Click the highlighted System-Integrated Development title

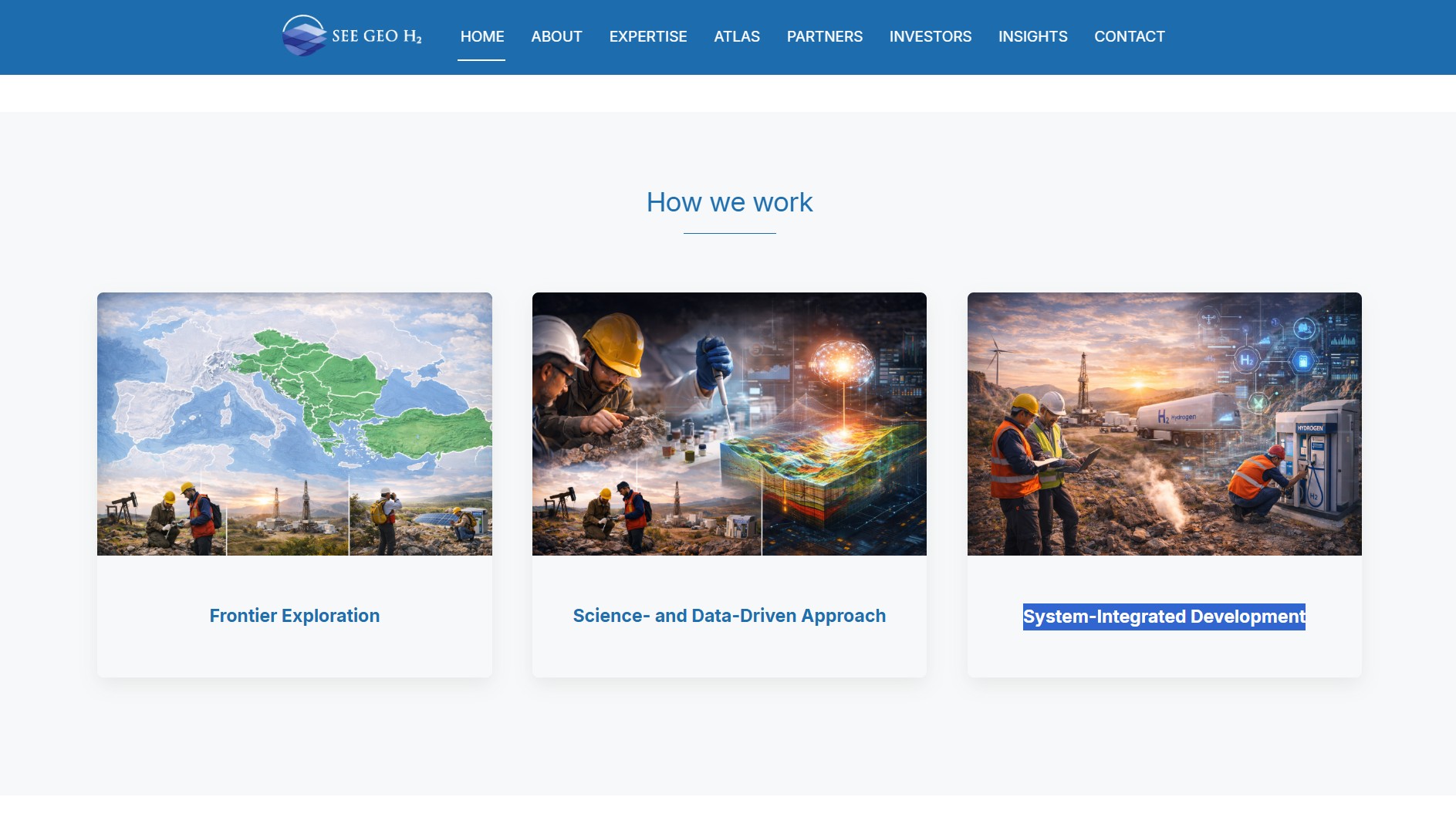pos(1164,617)
